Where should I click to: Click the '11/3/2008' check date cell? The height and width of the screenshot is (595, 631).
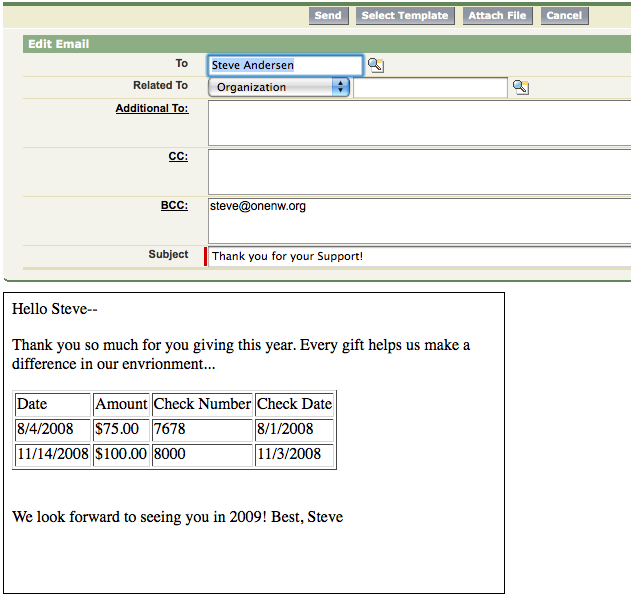[x=294, y=455]
